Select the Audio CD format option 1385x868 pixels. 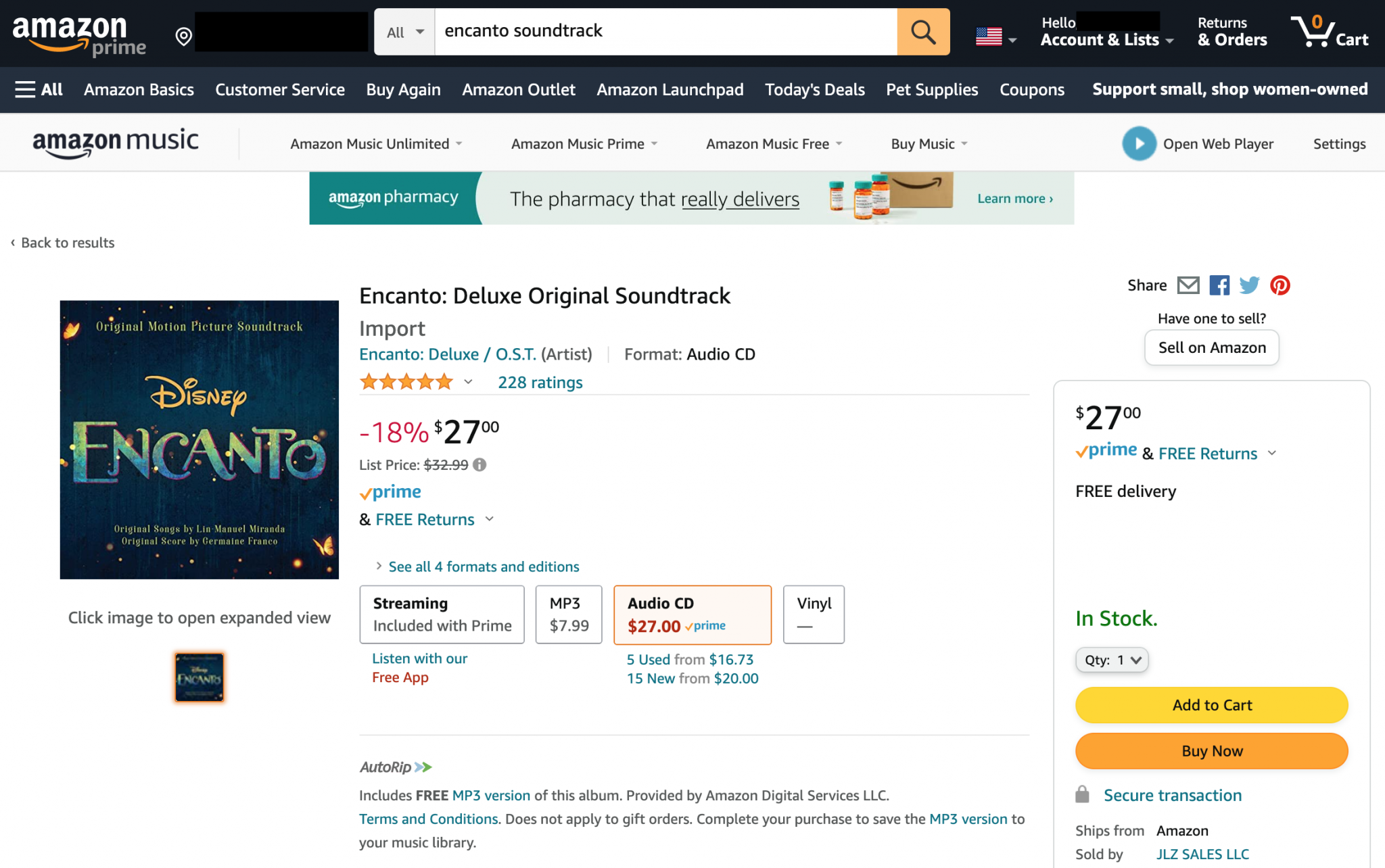(692, 614)
